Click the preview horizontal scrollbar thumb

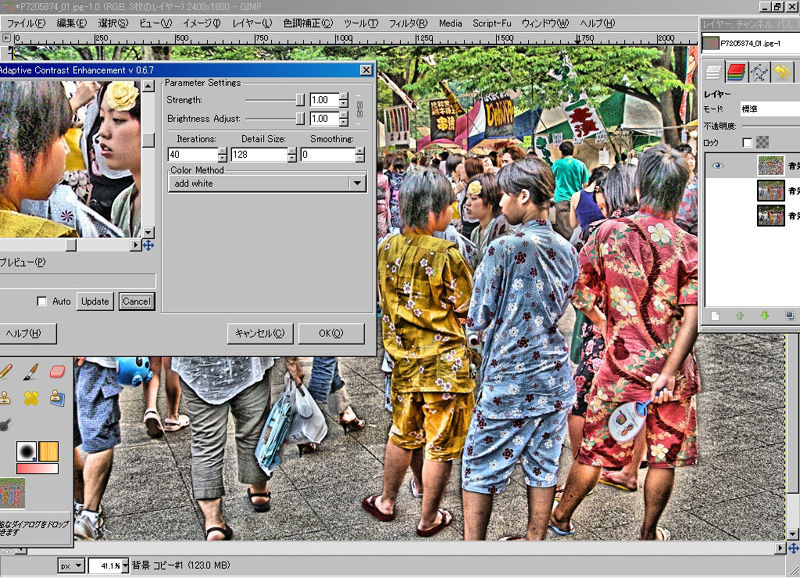coord(71,245)
